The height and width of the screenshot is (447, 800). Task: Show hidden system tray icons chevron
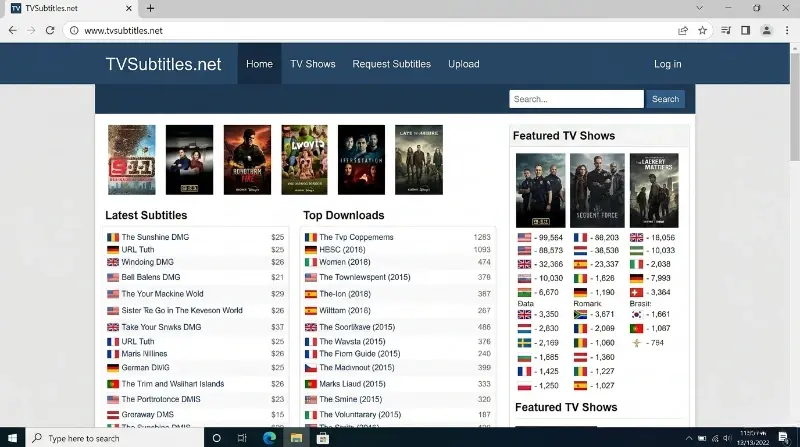click(689, 438)
